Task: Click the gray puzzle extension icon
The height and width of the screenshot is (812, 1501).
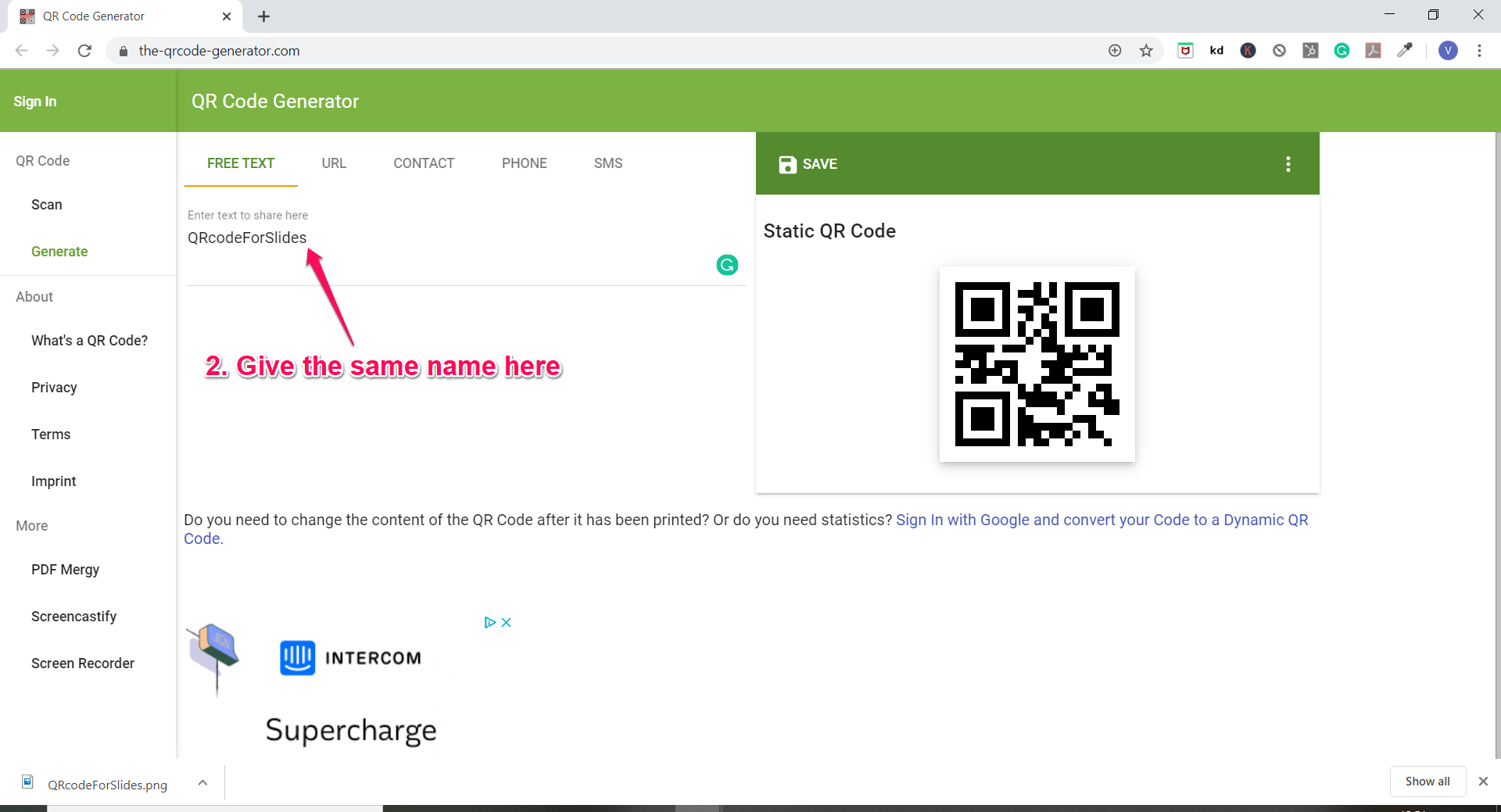Action: click(x=1310, y=51)
